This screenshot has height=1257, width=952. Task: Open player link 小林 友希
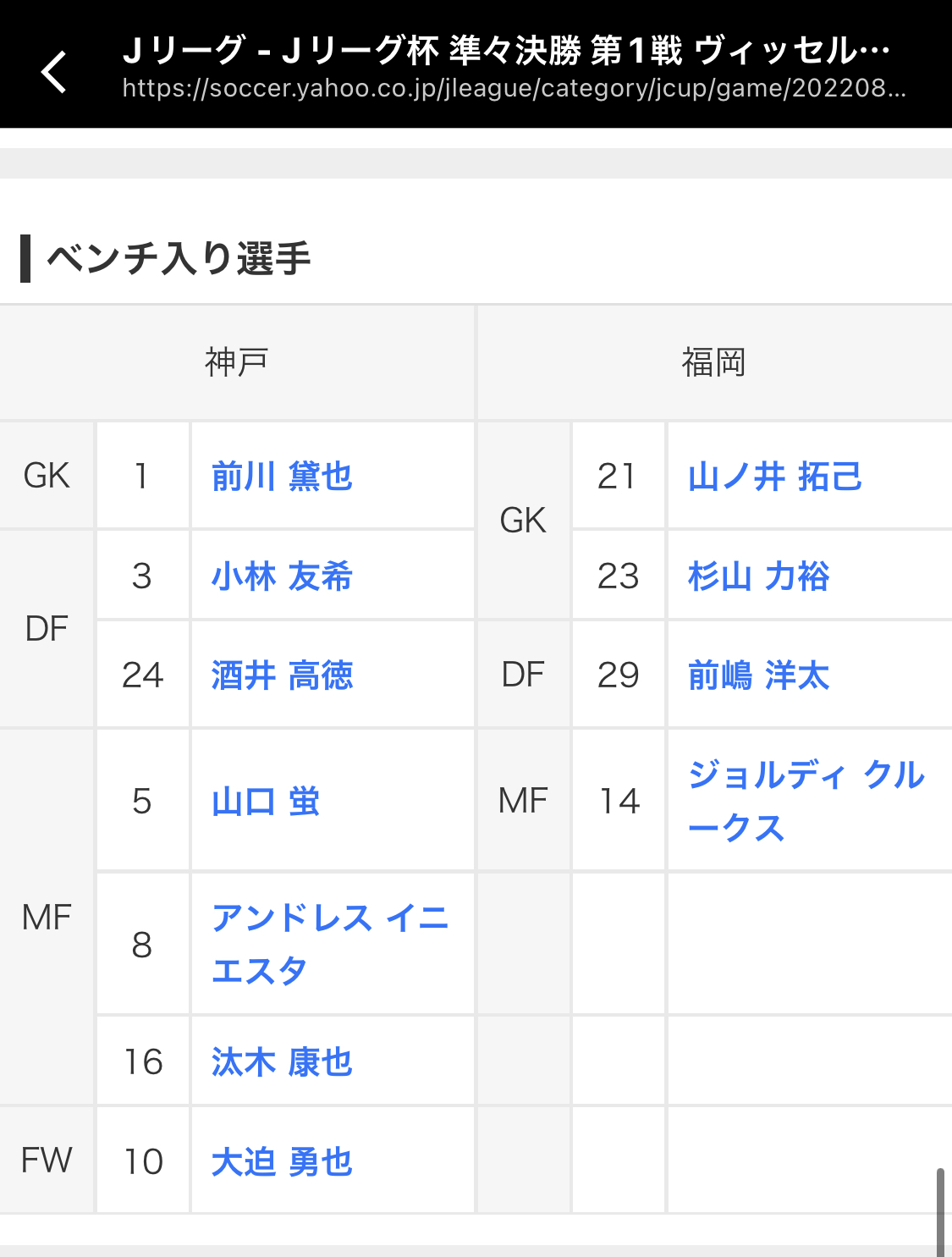tap(282, 576)
